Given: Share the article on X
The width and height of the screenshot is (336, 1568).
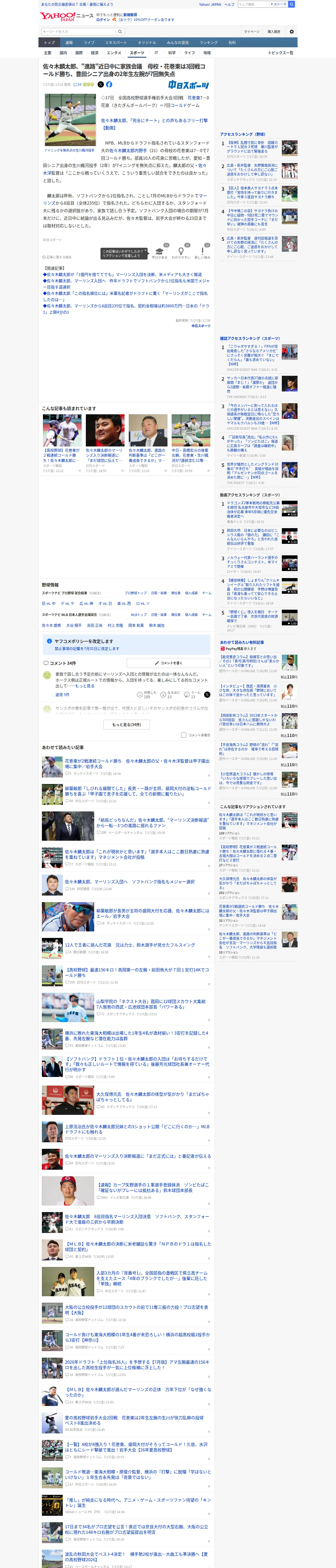Looking at the screenshot, I should pos(101,85).
